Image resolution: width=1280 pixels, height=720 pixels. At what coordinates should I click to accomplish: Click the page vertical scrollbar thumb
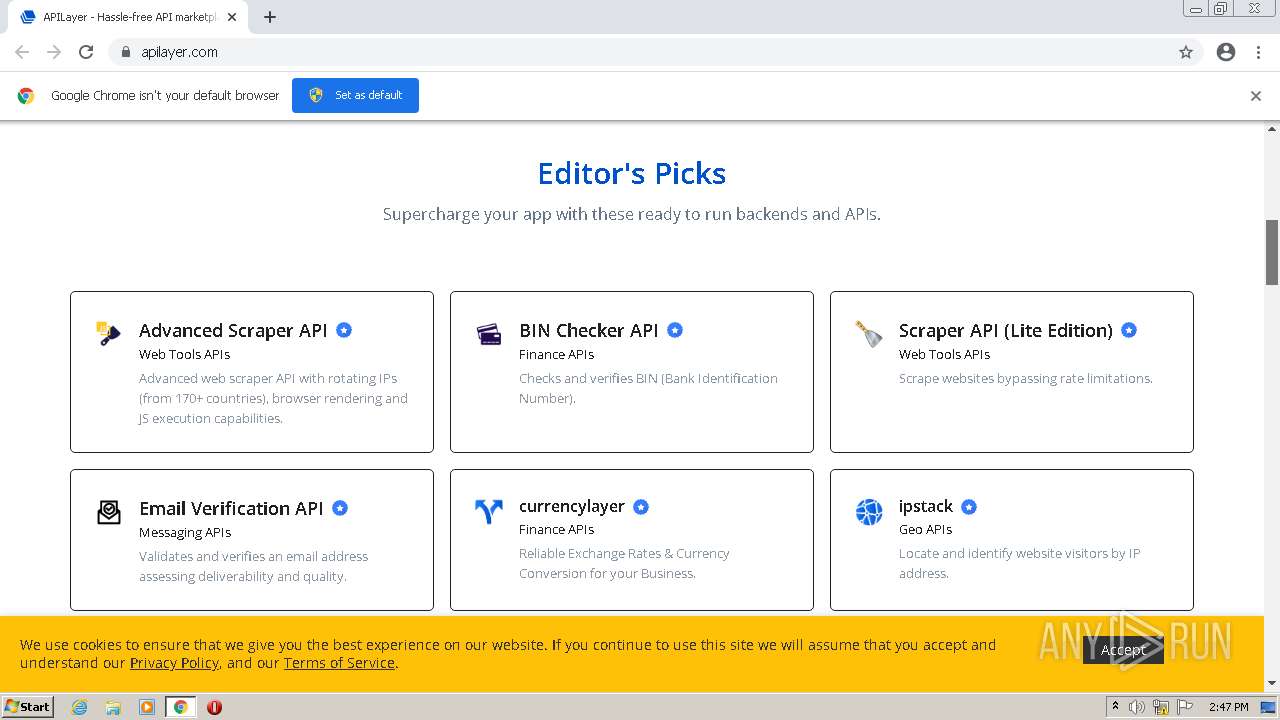1272,251
